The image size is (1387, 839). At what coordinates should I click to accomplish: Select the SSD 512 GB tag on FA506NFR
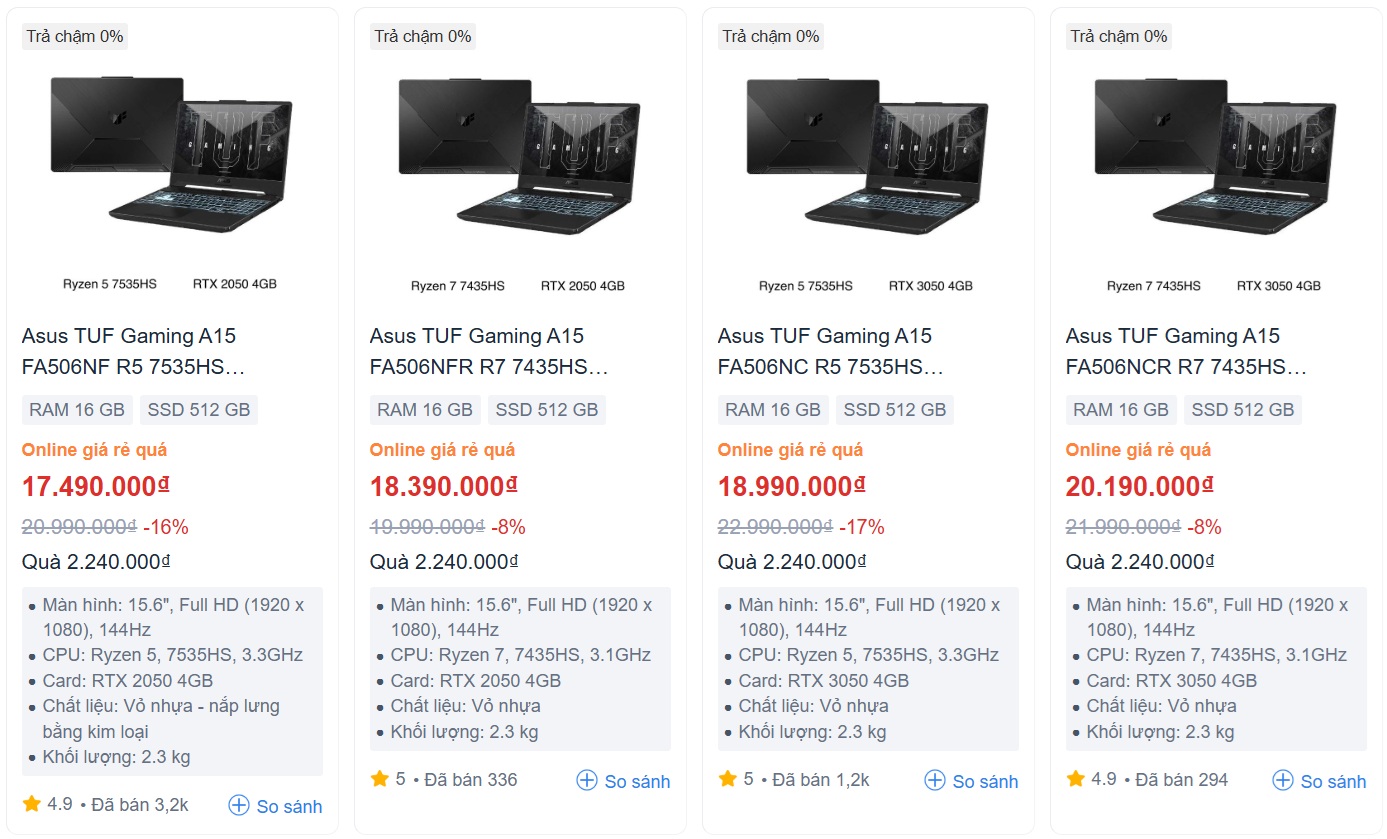click(547, 409)
